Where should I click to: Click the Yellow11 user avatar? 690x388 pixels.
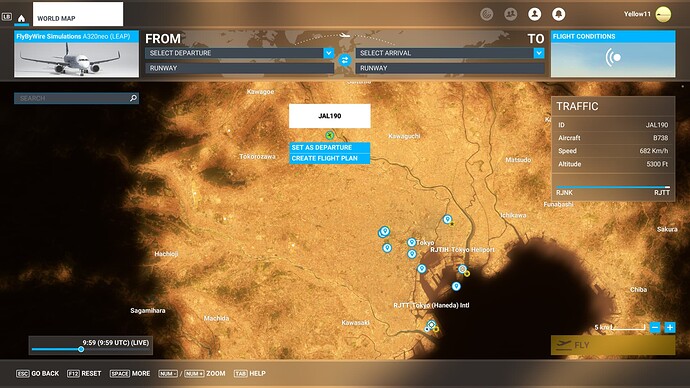click(663, 14)
